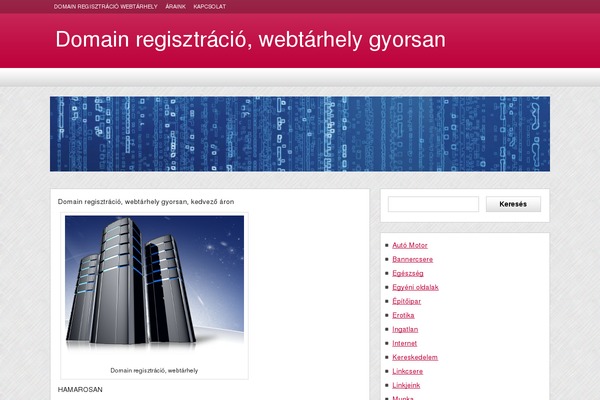This screenshot has width=600, height=400.
Task: Open the Építőipar category link
Action: tap(406, 301)
